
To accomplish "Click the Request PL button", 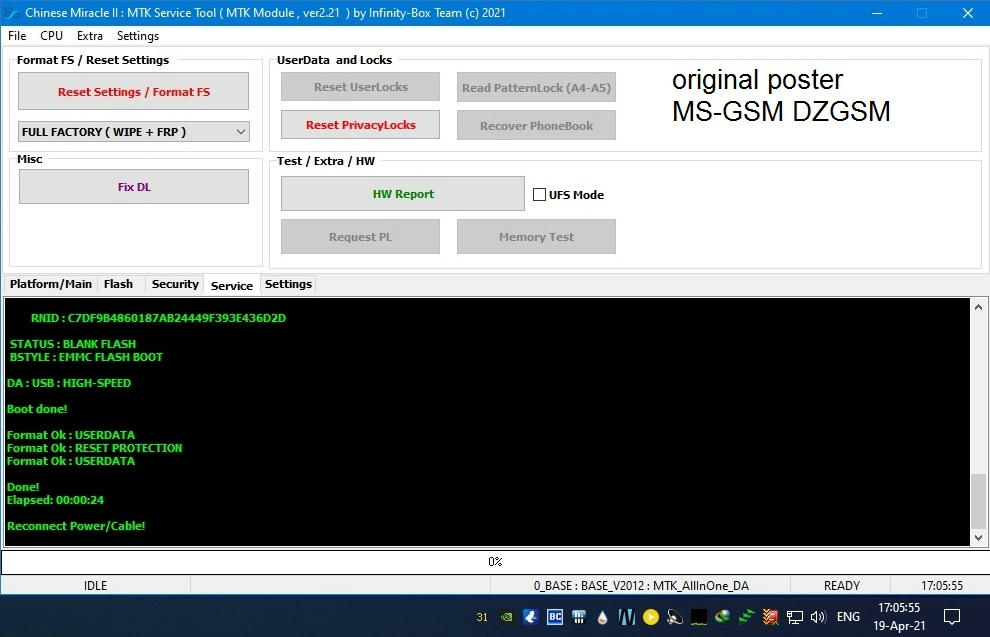I will (361, 237).
